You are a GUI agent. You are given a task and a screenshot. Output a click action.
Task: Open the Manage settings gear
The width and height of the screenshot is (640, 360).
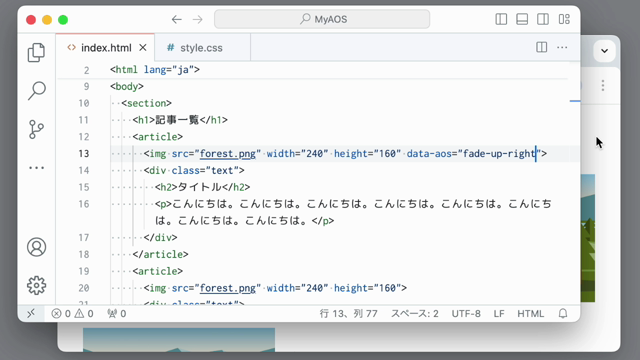click(x=36, y=285)
